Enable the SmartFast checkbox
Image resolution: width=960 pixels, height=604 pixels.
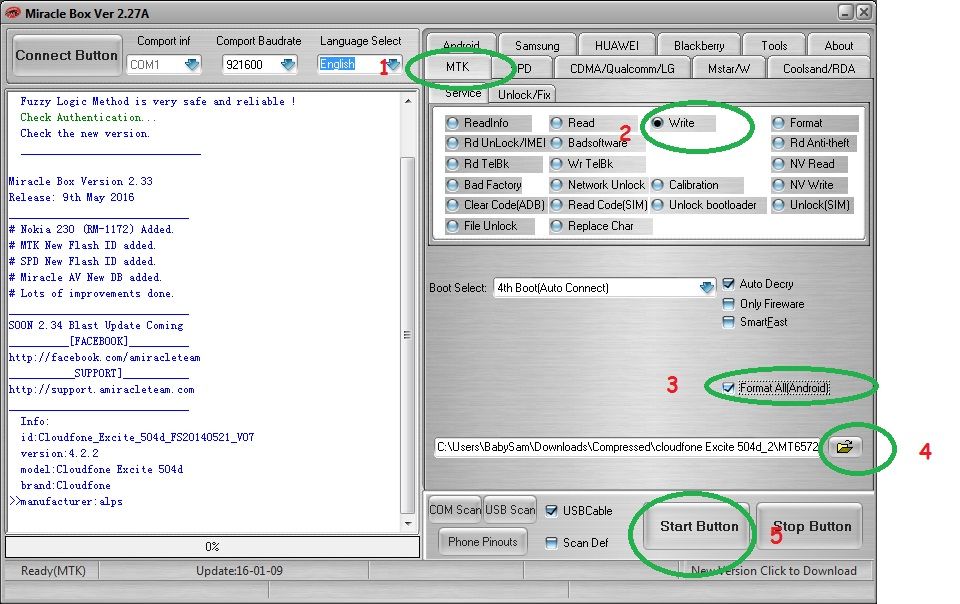(x=729, y=322)
